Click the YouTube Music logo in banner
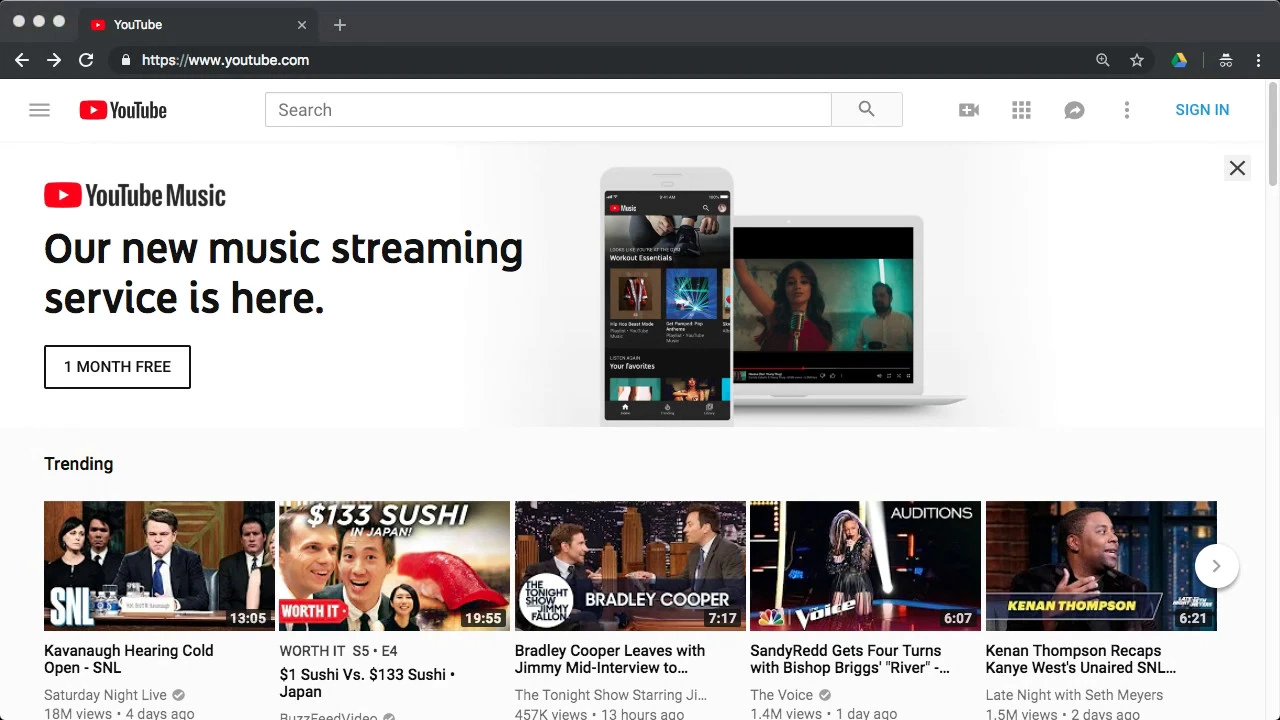Screen dimensions: 1280x720 click(x=135, y=195)
